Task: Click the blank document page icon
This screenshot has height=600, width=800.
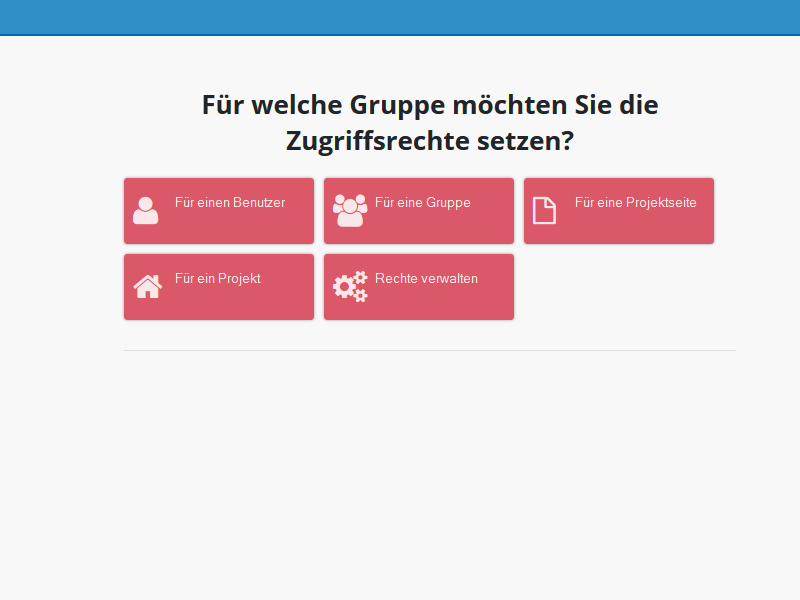Action: [x=544, y=211]
